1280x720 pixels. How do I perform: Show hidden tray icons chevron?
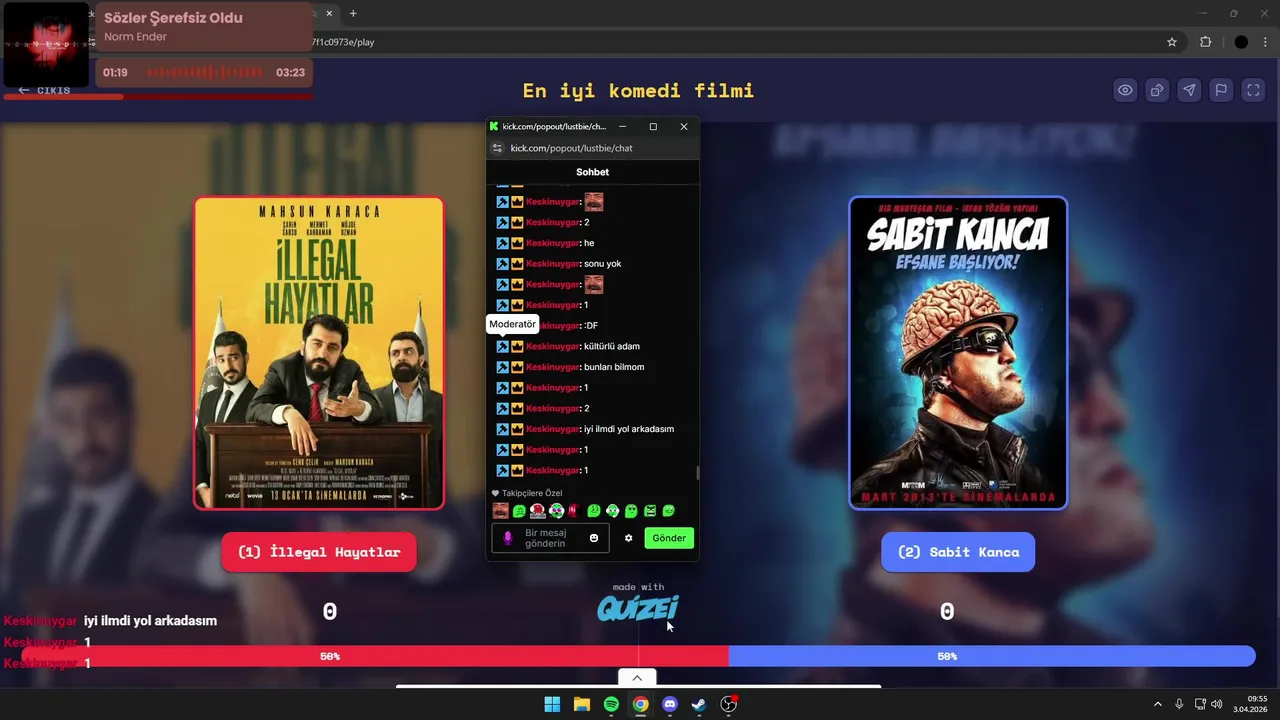(x=1158, y=704)
